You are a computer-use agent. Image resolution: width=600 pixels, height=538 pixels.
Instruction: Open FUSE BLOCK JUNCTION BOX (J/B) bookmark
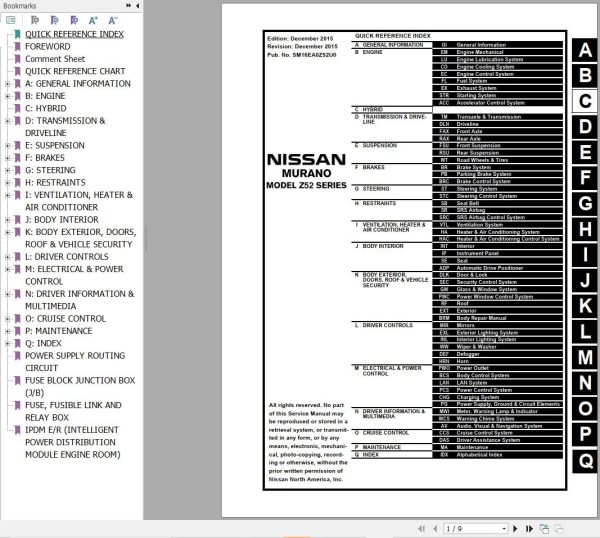80,386
